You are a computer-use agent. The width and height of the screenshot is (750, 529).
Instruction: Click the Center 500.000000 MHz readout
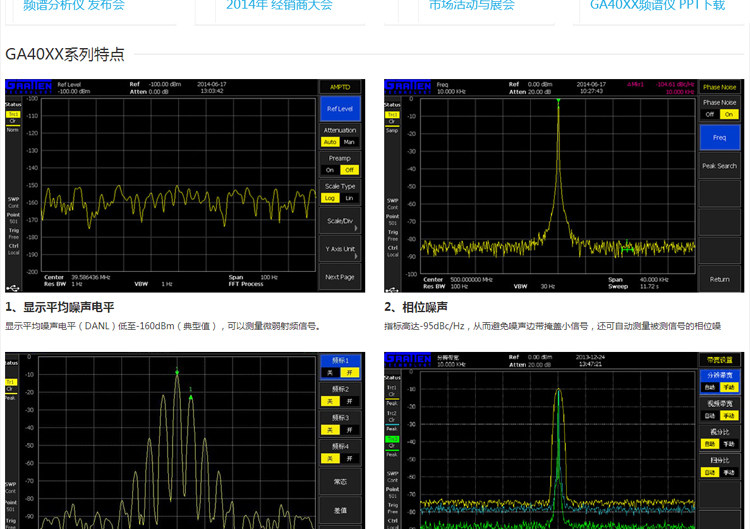pyautogui.click(x=458, y=280)
